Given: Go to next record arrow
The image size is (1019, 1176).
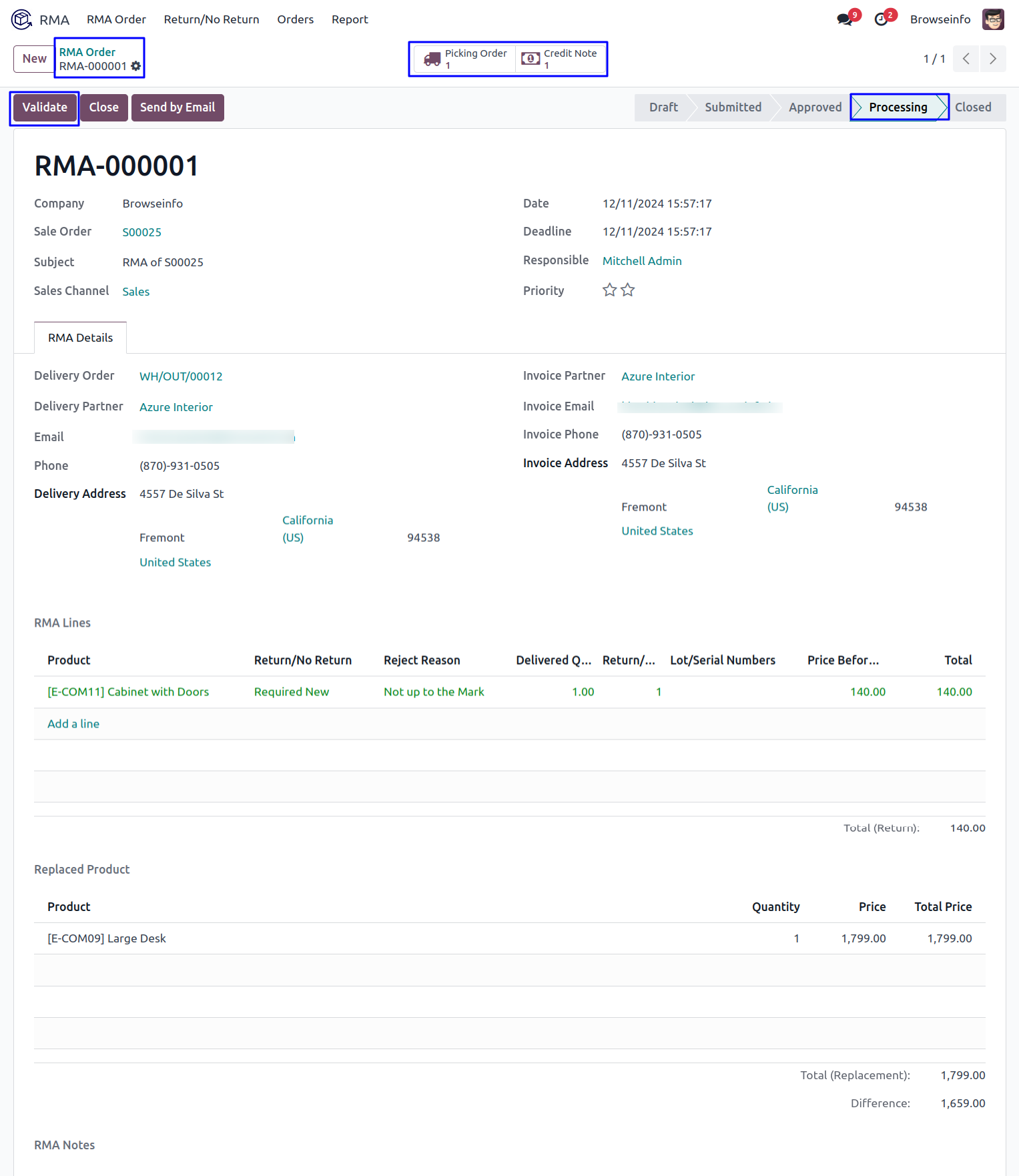Looking at the screenshot, I should (x=992, y=59).
